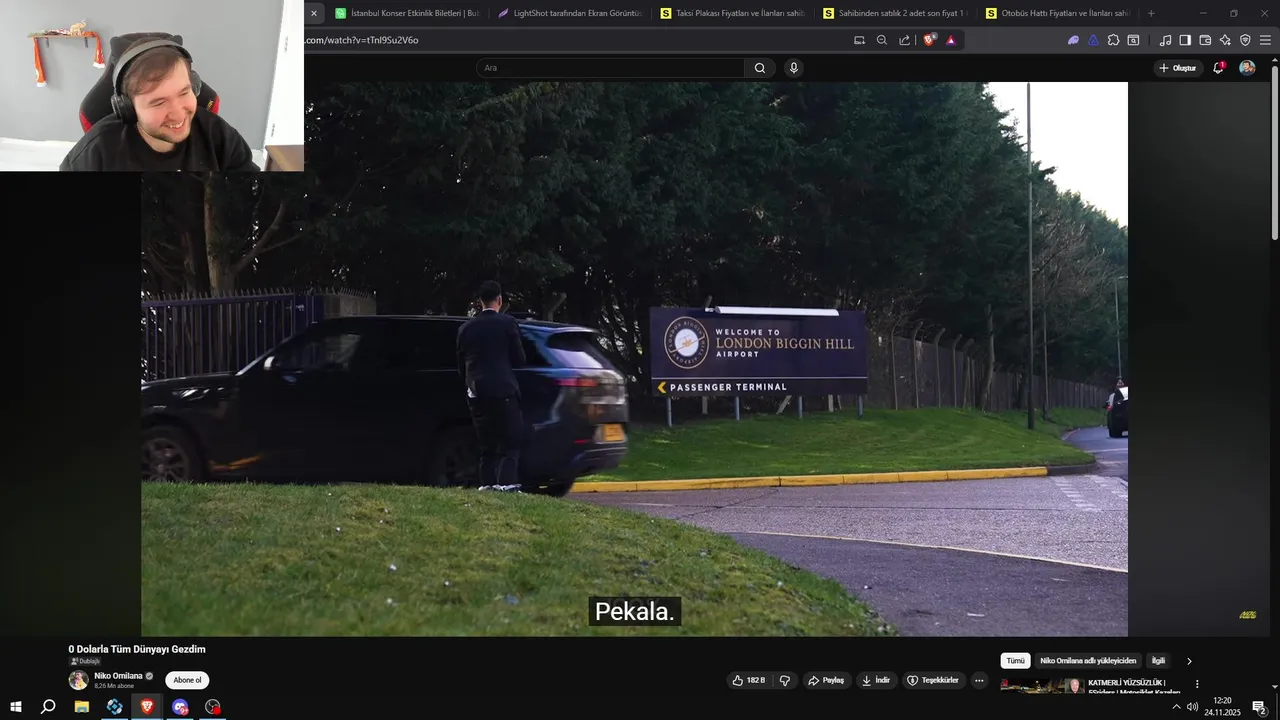1280x720 pixels.
Task: Click the purple cloud-shaped extension icon in the toolbar
Action: coord(1073,40)
